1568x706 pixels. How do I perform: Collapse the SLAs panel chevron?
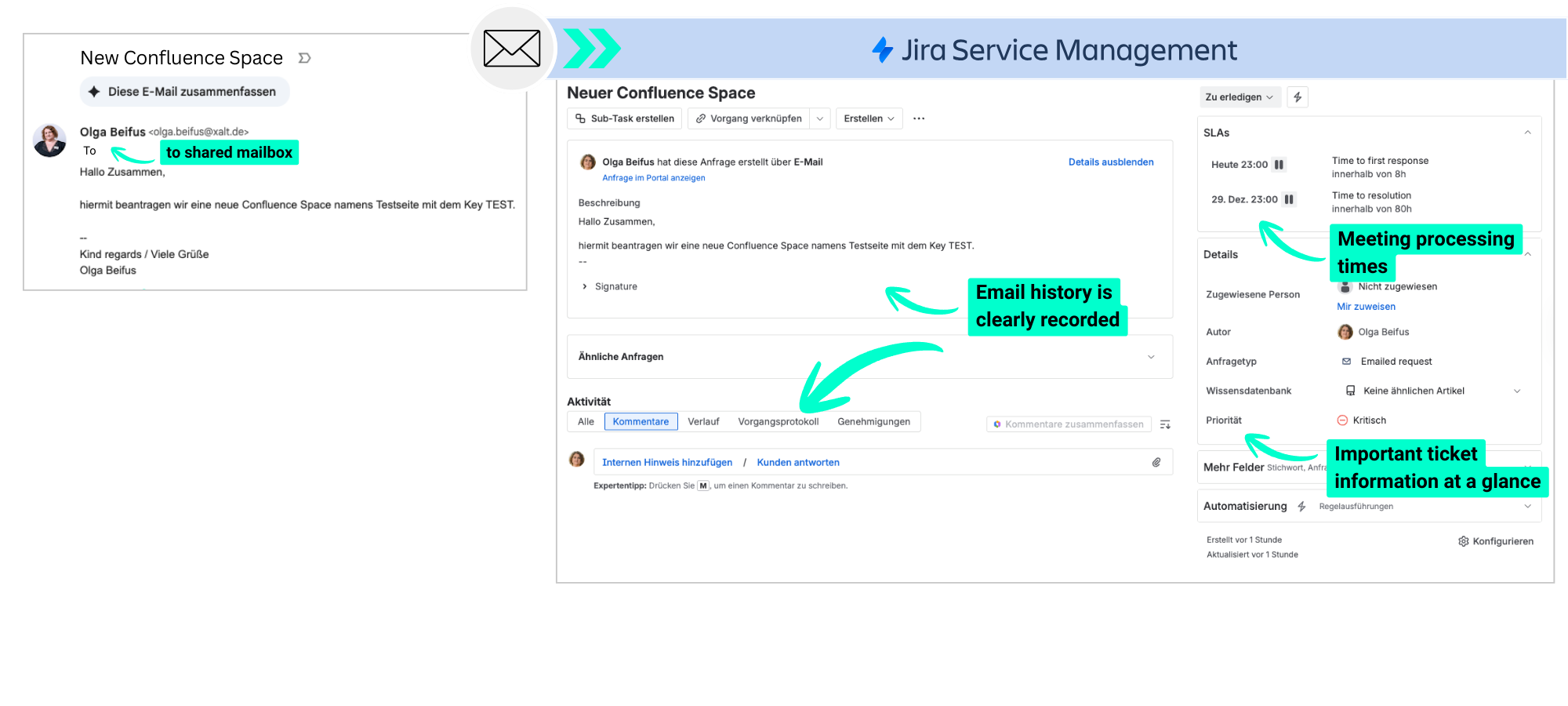point(1527,133)
